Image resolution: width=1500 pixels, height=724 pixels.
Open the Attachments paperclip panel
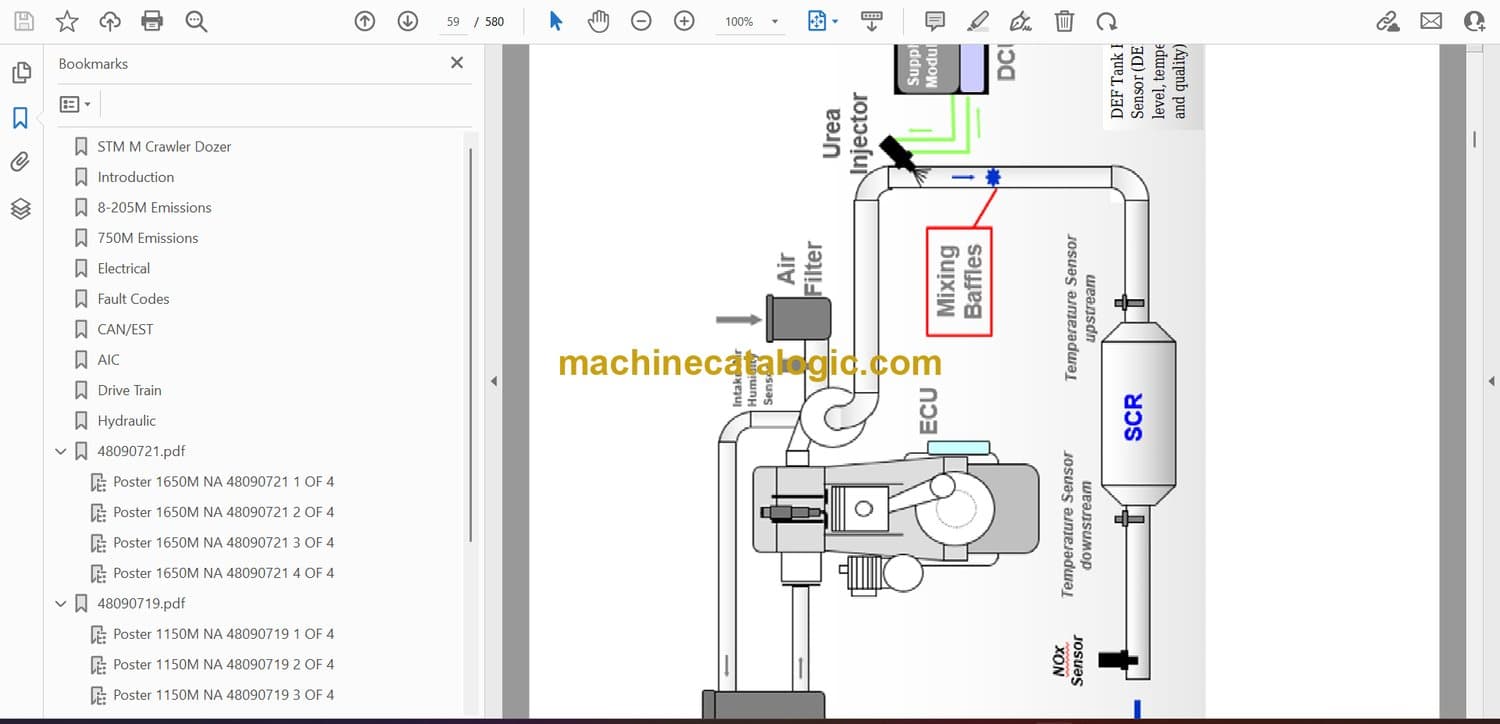point(20,162)
